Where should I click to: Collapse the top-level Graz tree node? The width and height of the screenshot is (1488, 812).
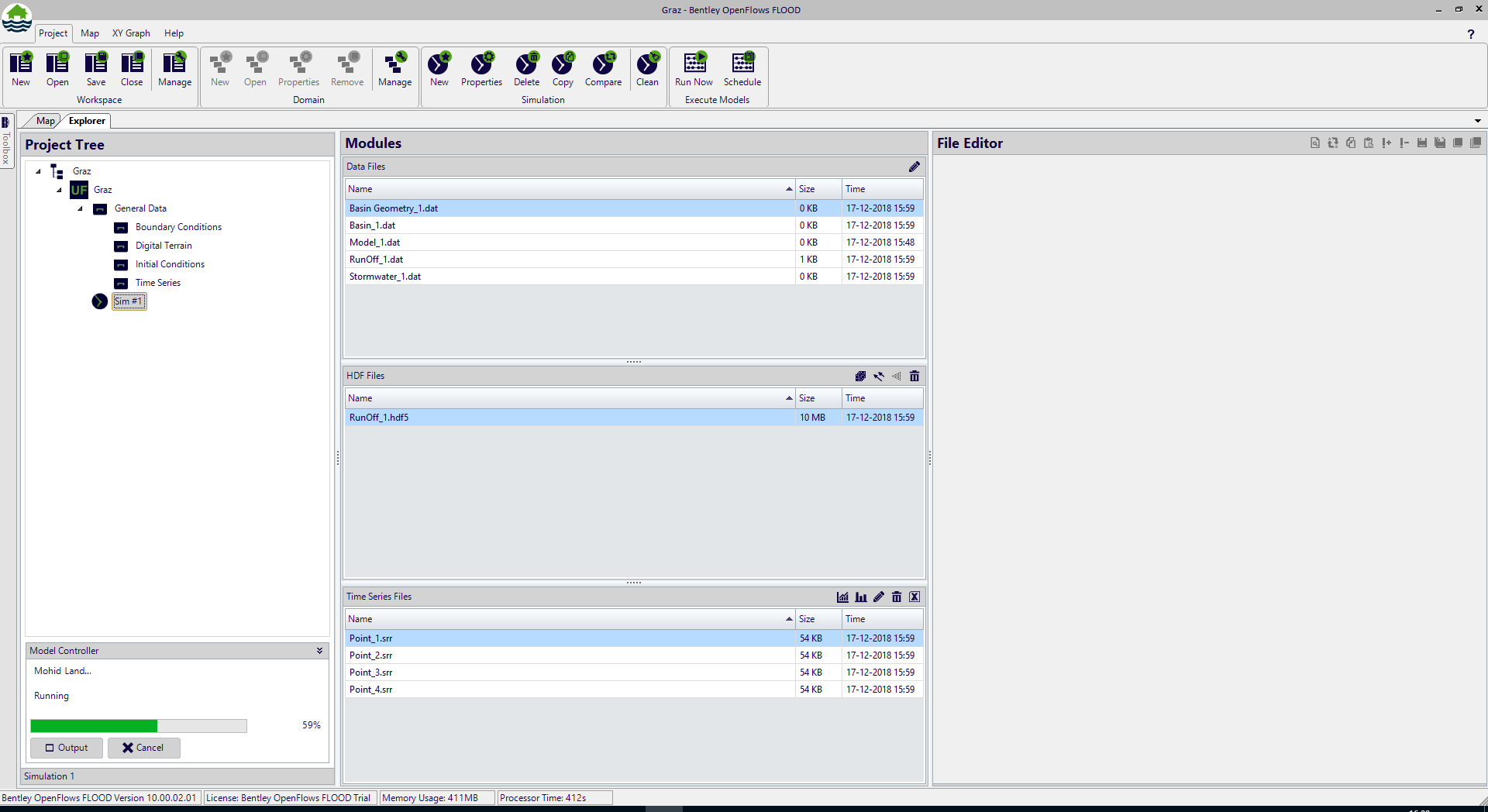38,171
